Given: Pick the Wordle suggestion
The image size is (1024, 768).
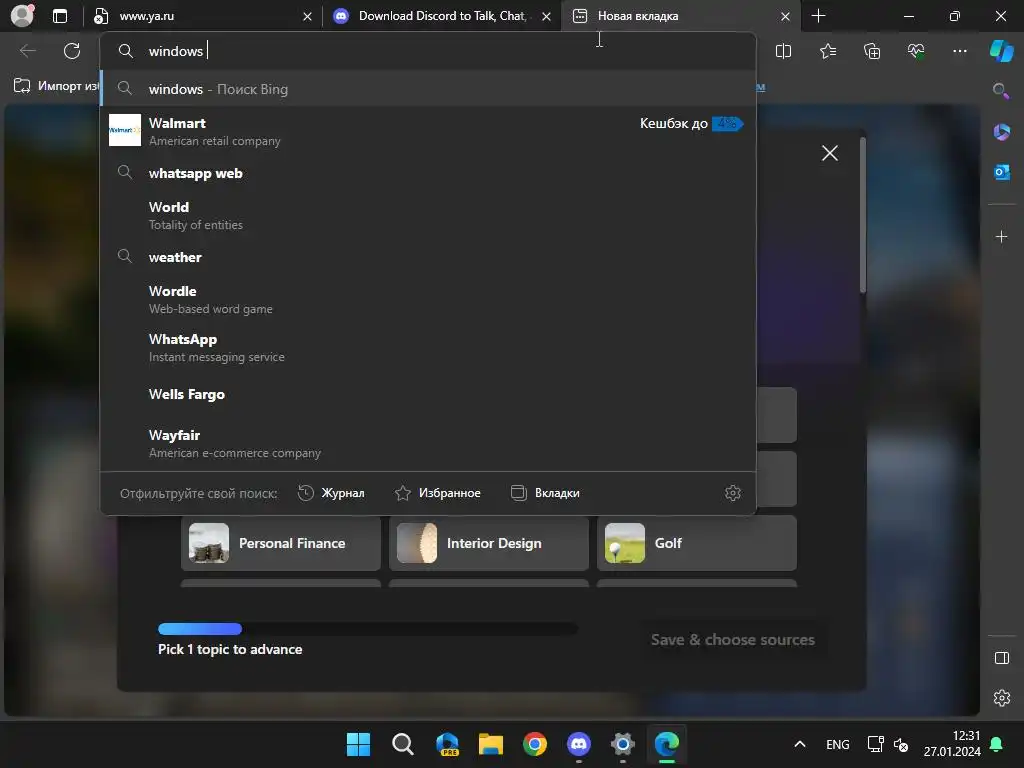Looking at the screenshot, I should 428,299.
